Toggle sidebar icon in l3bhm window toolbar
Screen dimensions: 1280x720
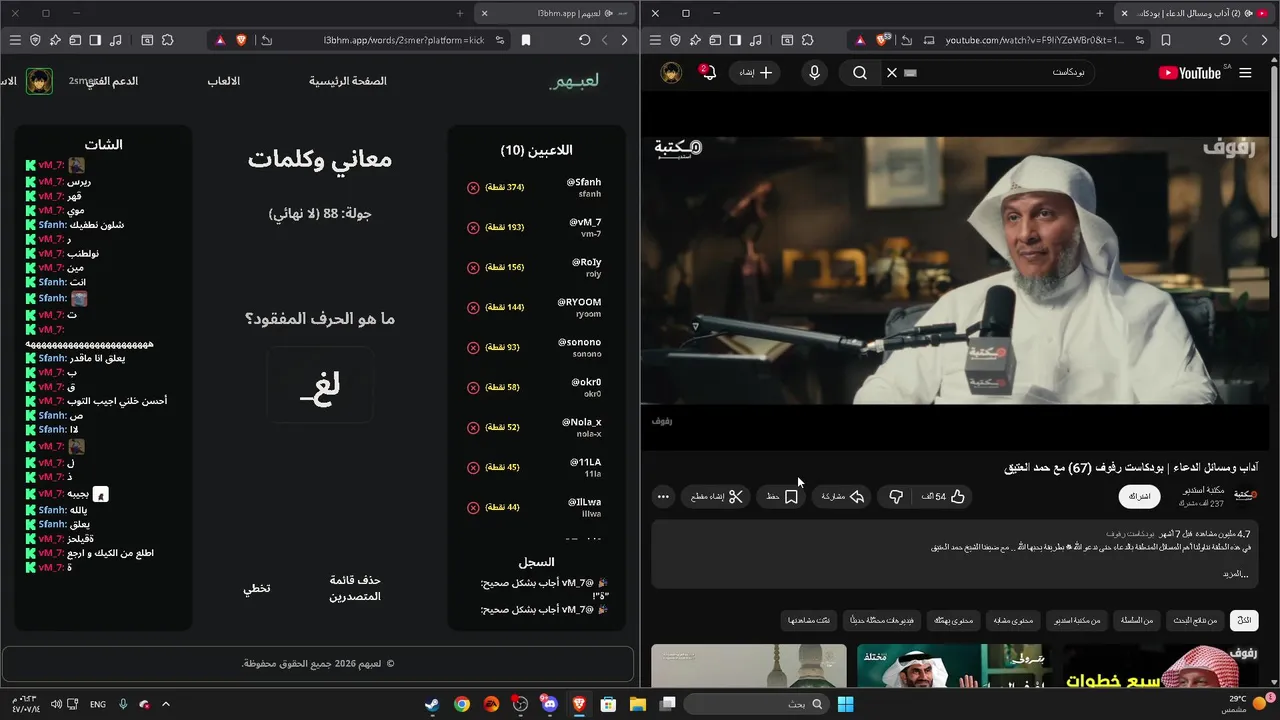pyautogui.click(x=95, y=40)
